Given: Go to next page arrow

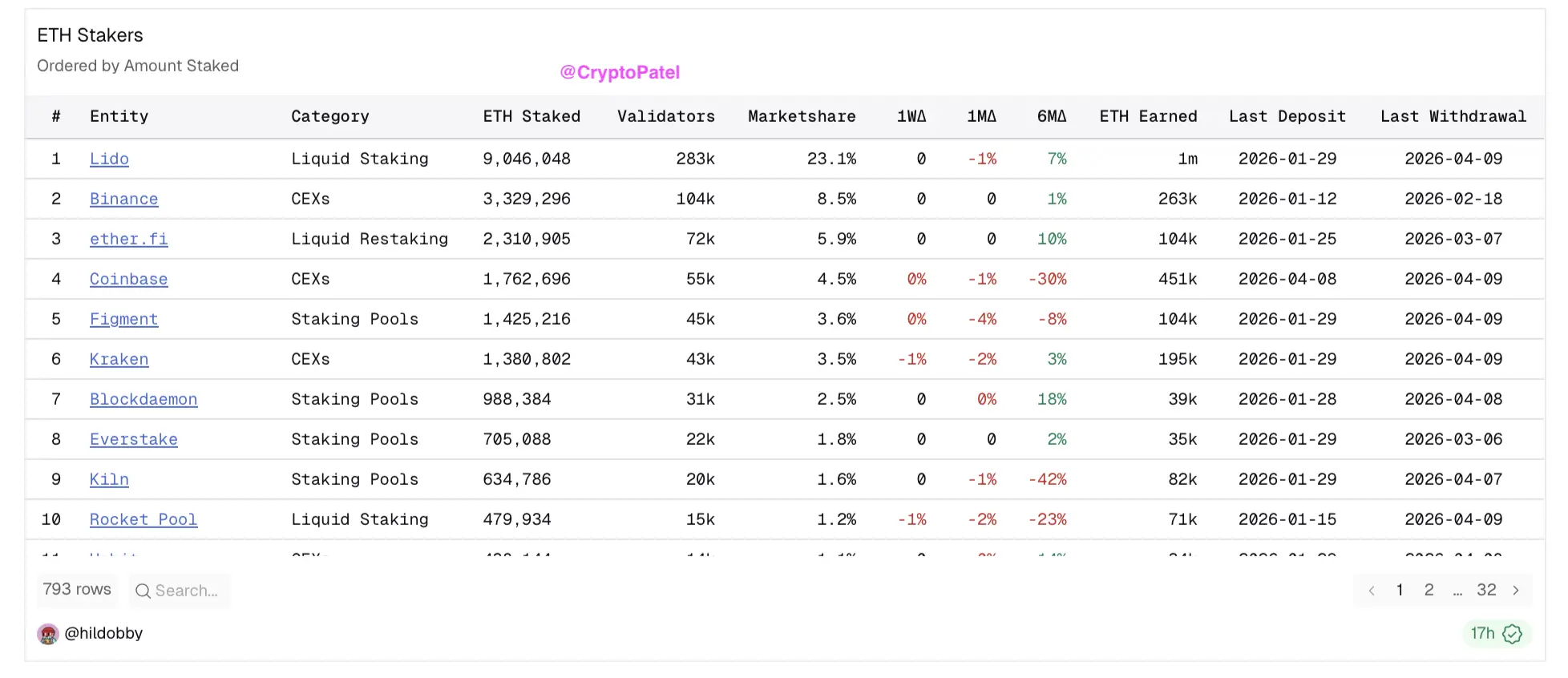Looking at the screenshot, I should tap(1516, 591).
